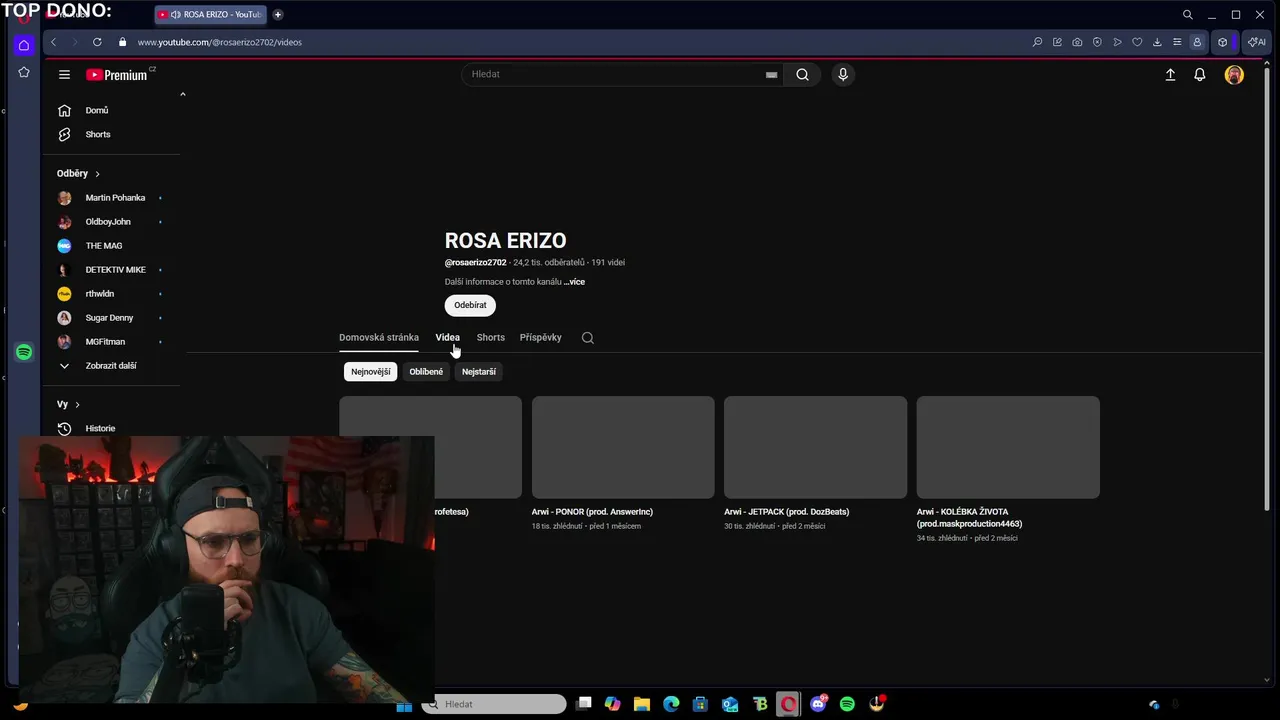Viewport: 1280px width, 720px height.
Task: Open Opera sidebar bookmarks star
Action: (24, 72)
